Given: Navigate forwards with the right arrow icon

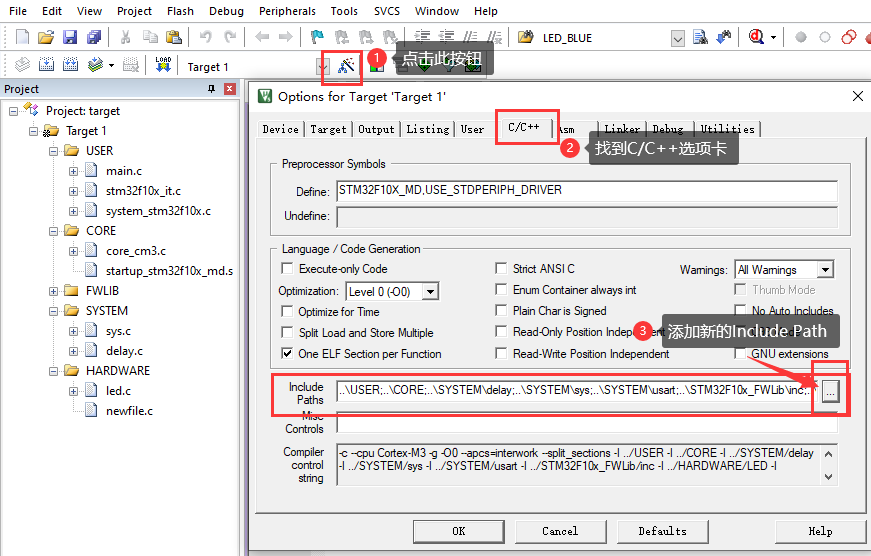Looking at the screenshot, I should click(x=286, y=37).
